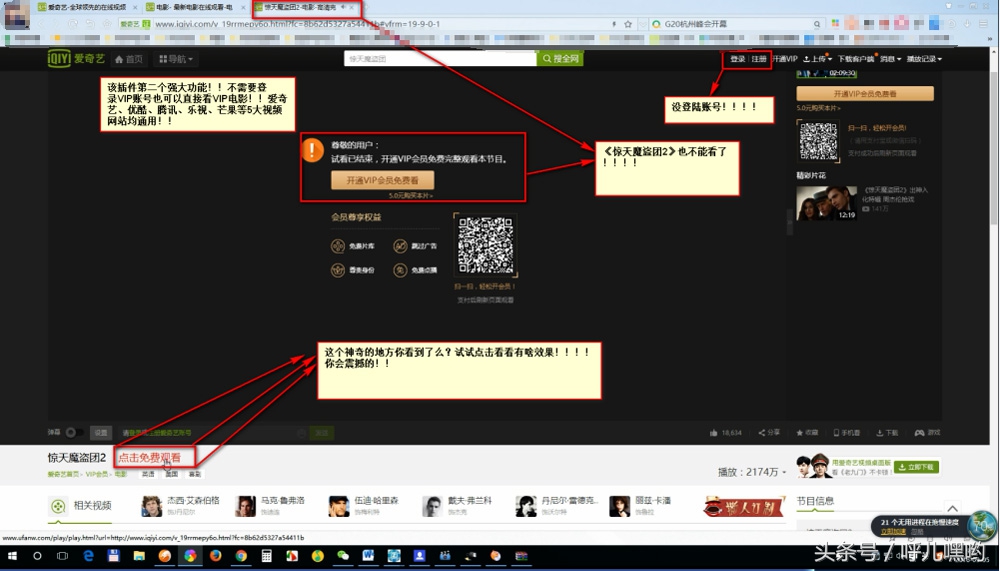Expand the 上传 upload dropdown
This screenshot has height=571, width=1000.
coord(817,59)
